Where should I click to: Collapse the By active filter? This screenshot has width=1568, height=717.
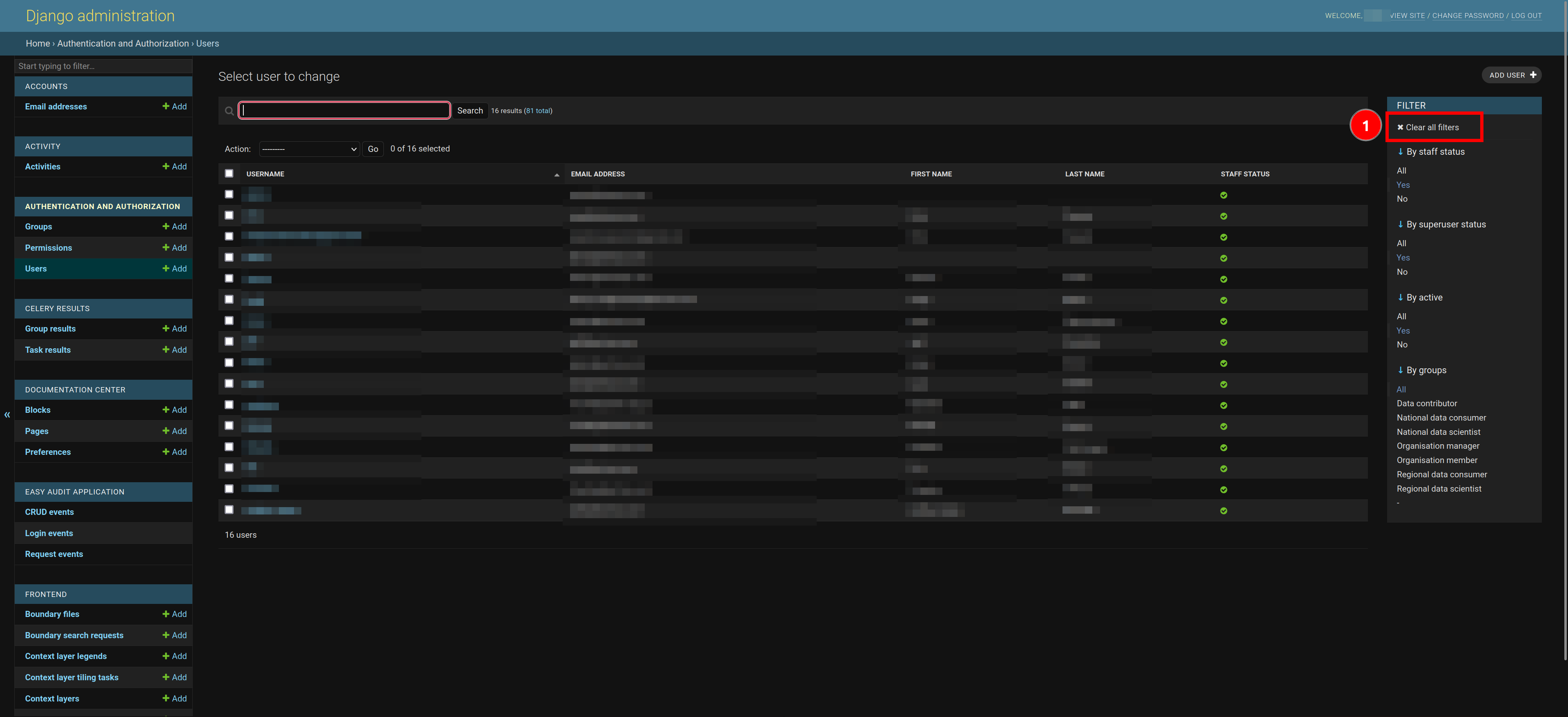(1419, 298)
